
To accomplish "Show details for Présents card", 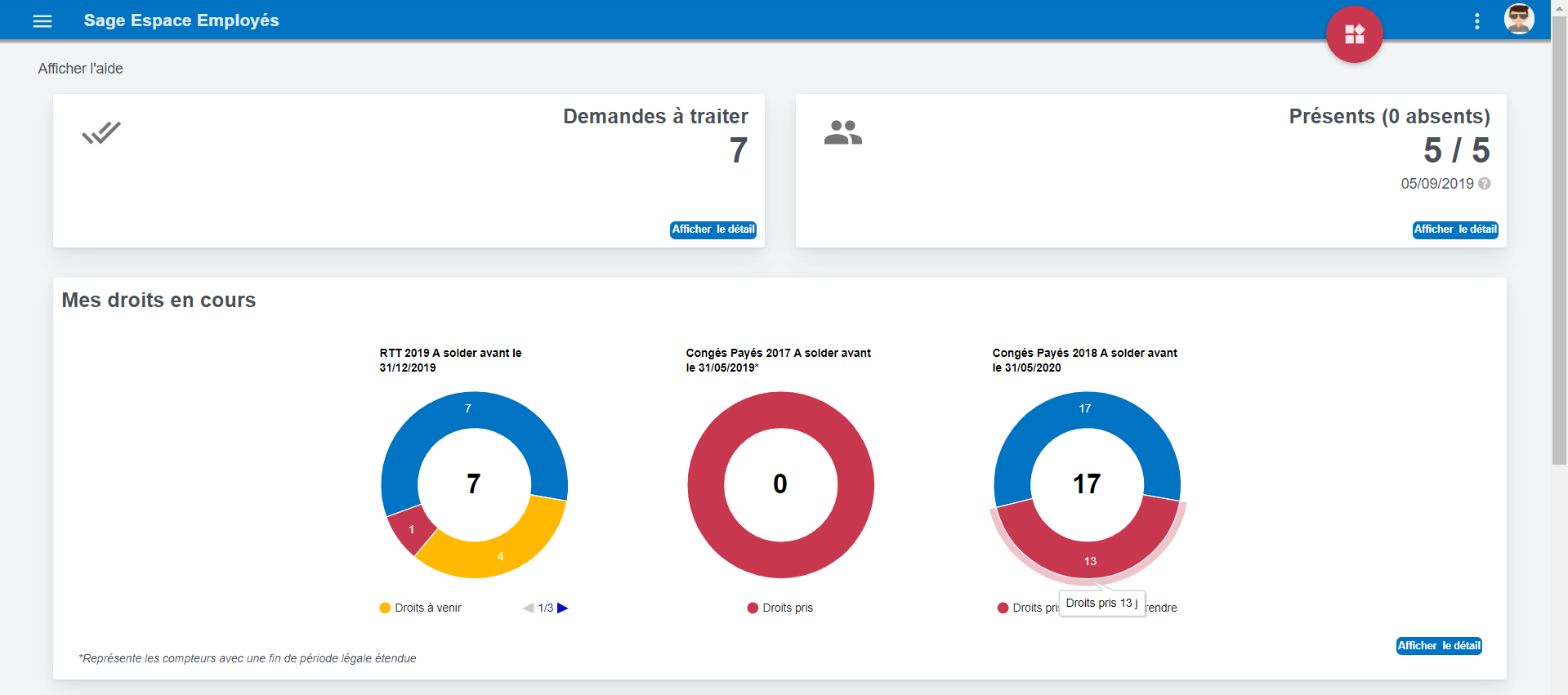I will [x=1455, y=229].
